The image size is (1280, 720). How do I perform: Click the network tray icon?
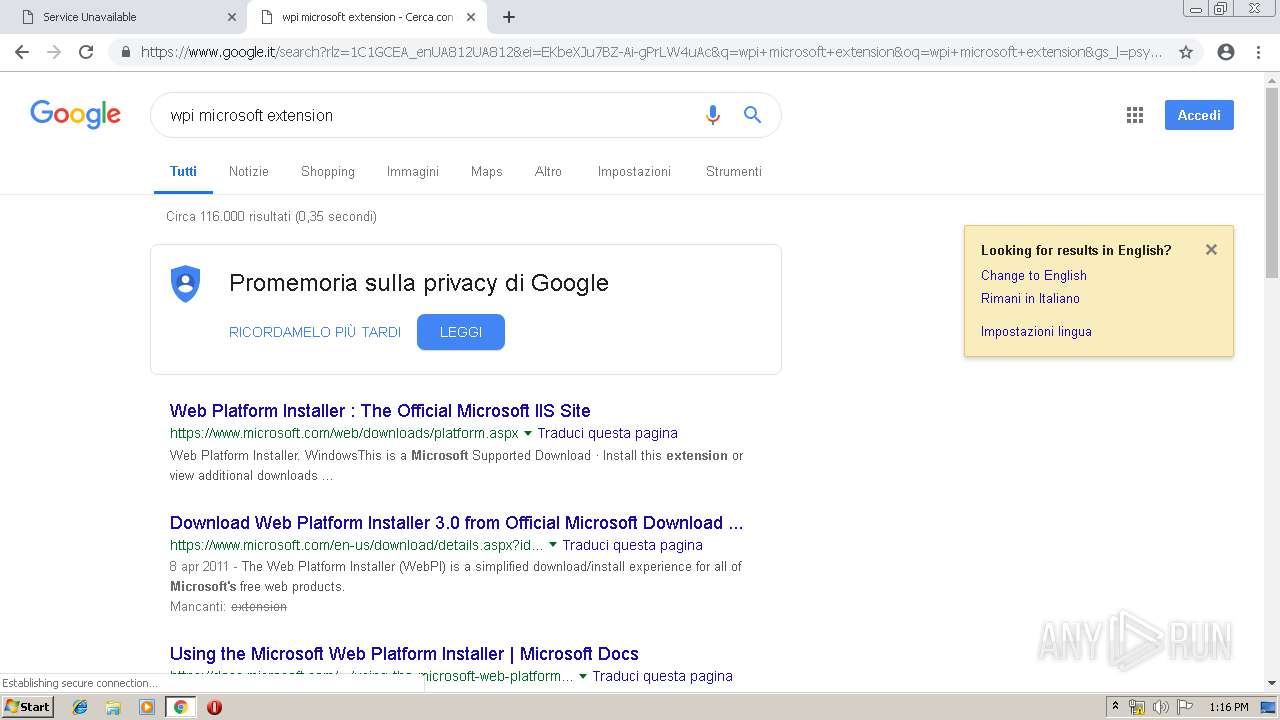click(1137, 707)
